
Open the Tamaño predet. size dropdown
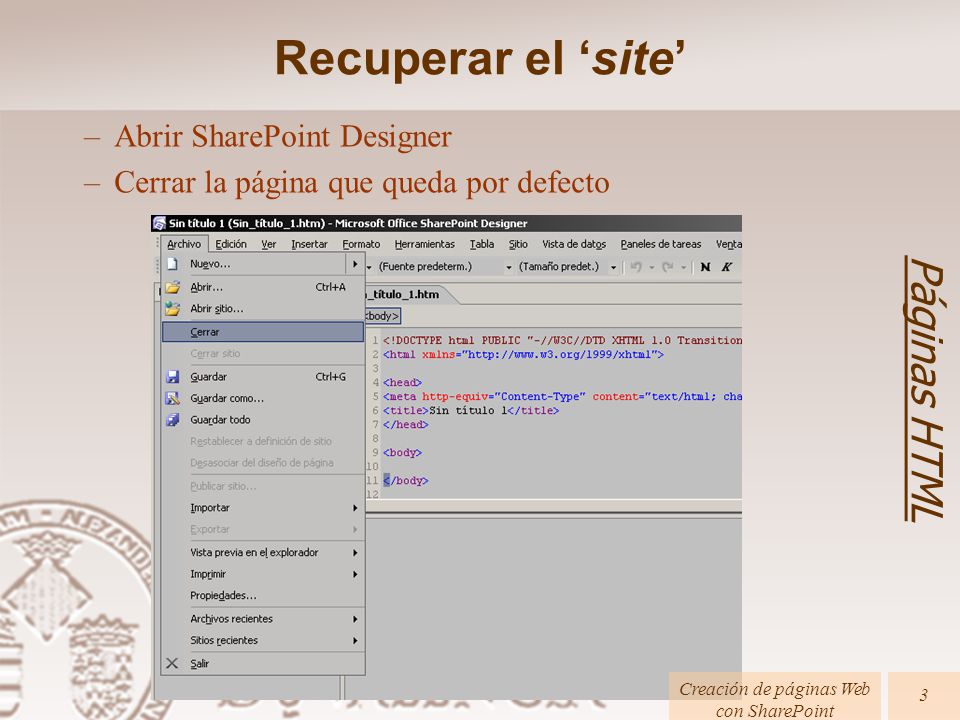tap(613, 267)
